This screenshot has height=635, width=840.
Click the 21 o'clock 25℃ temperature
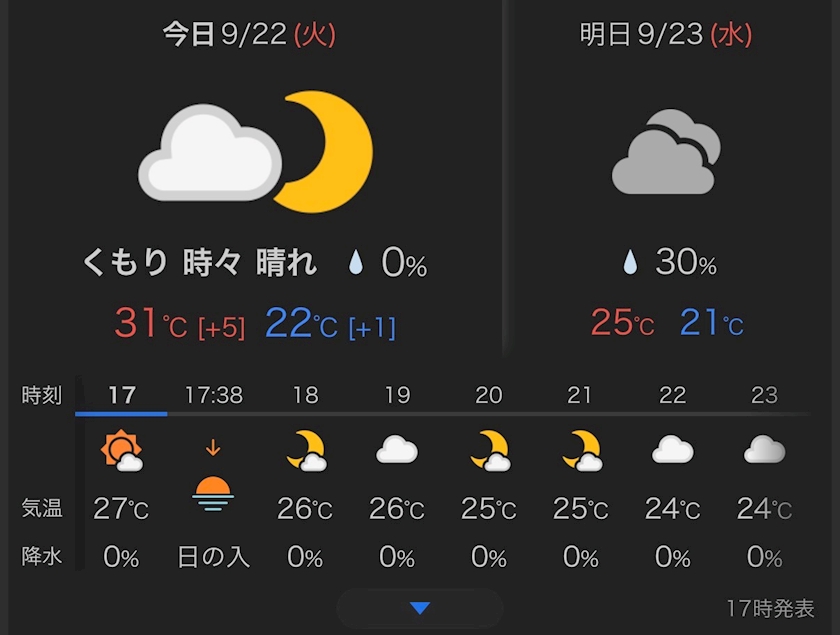[x=580, y=509]
